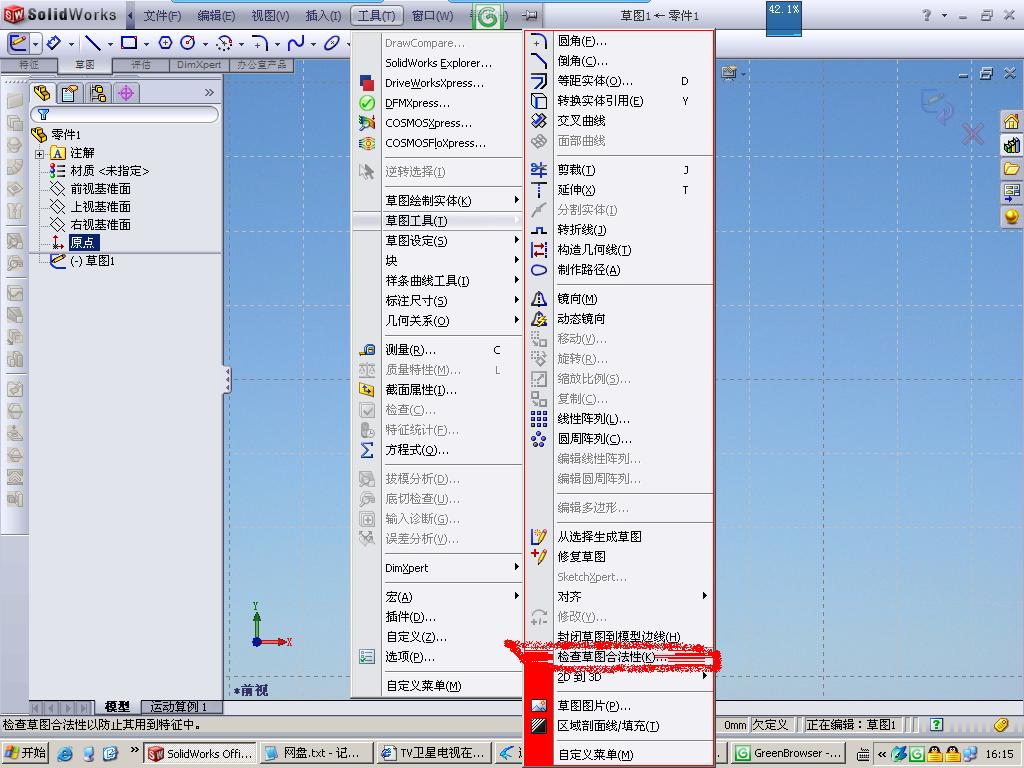This screenshot has width=1024, height=768.
Task: Switch to the 特征 command tab
Action: point(29,65)
